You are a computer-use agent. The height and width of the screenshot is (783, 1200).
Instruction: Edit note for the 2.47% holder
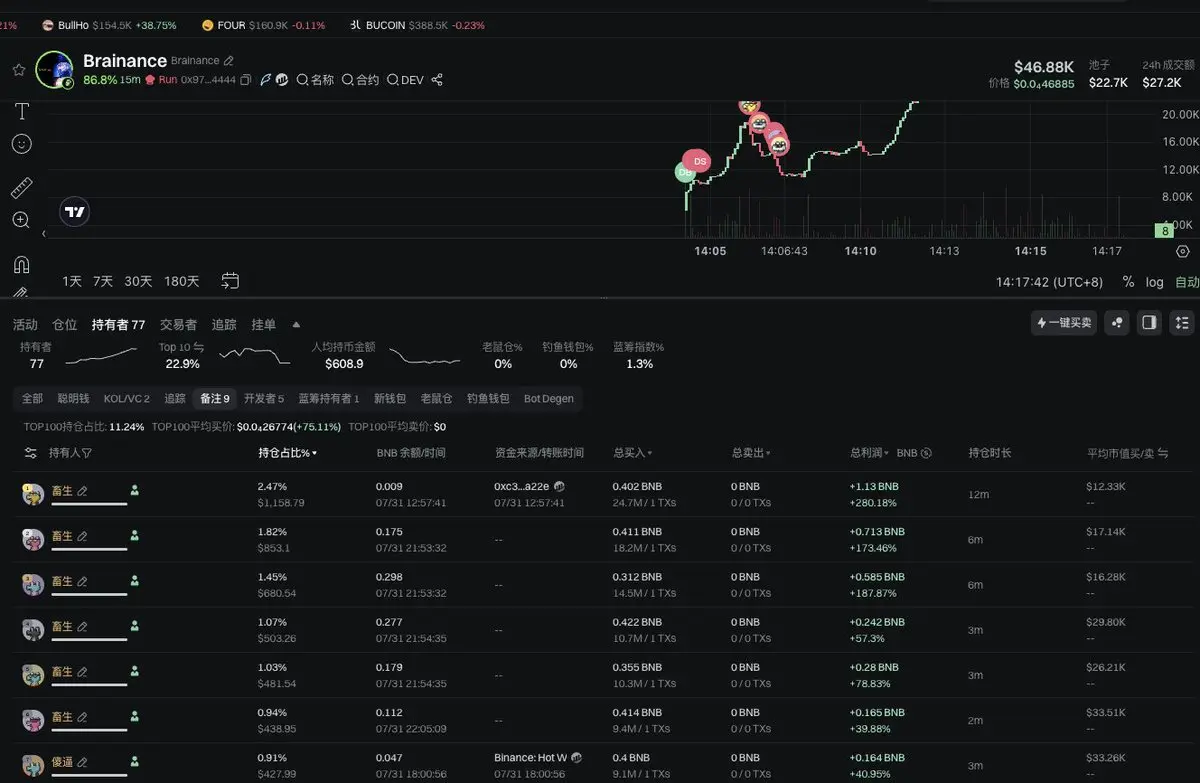coord(82,490)
